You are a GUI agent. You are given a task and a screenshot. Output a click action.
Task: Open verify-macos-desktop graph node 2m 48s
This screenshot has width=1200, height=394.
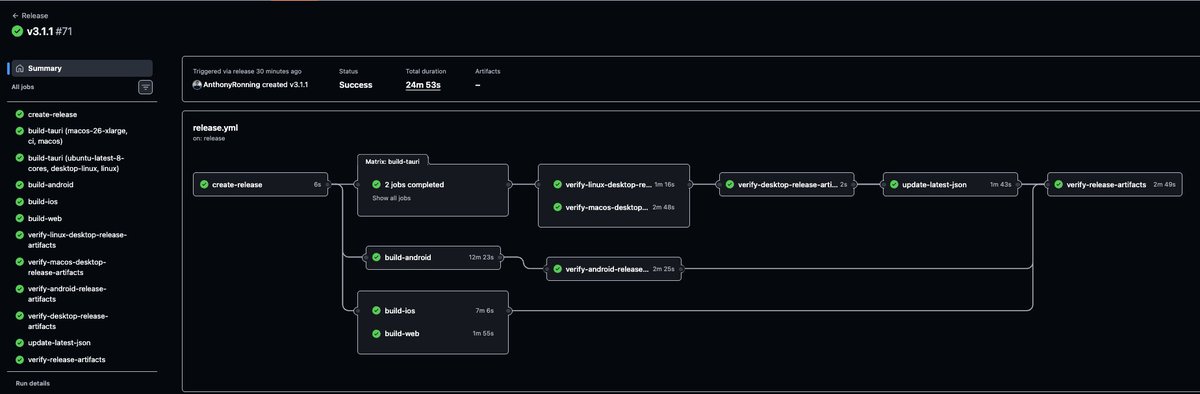tap(614, 207)
